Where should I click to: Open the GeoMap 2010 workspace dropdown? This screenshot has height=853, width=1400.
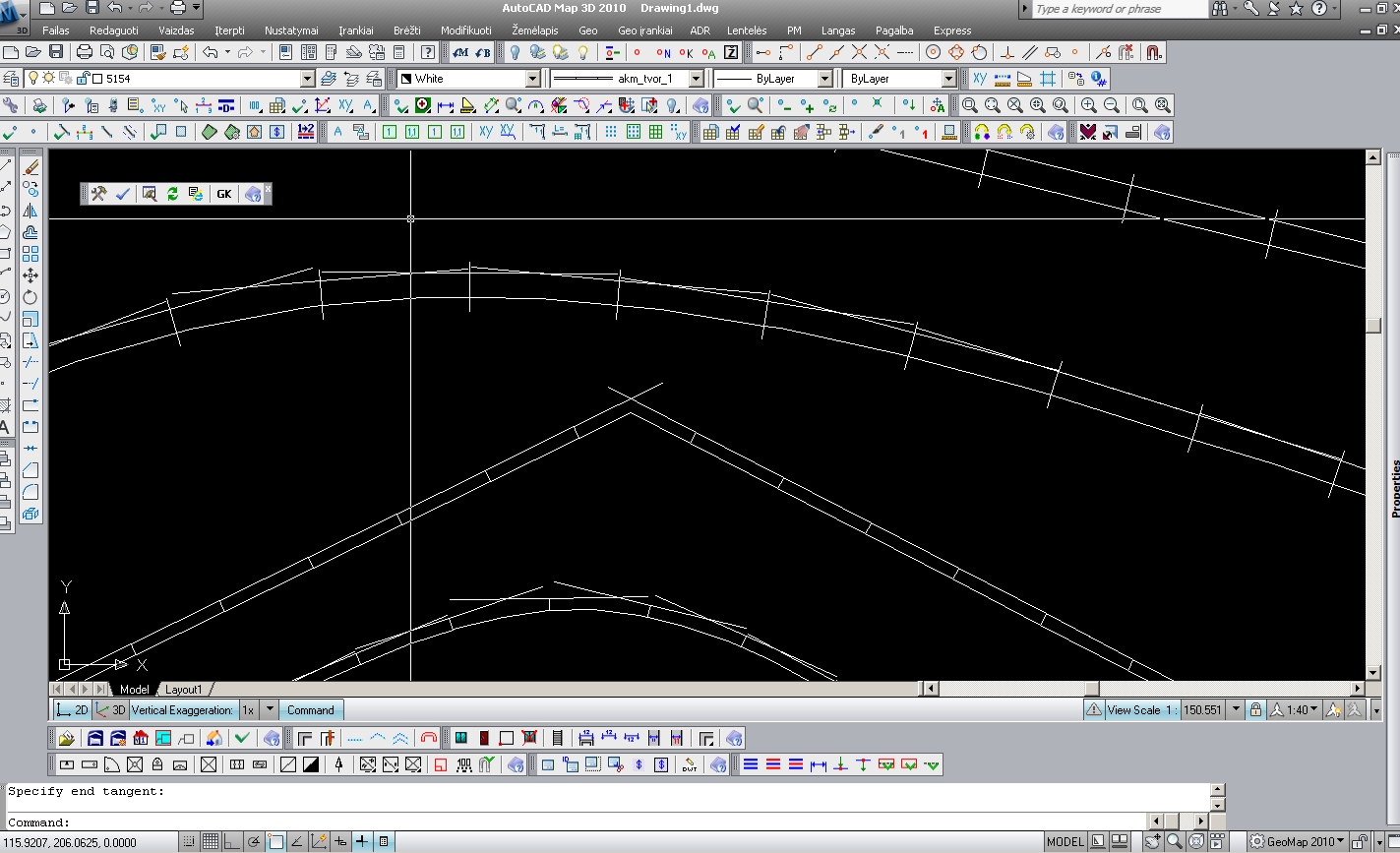[x=1298, y=842]
